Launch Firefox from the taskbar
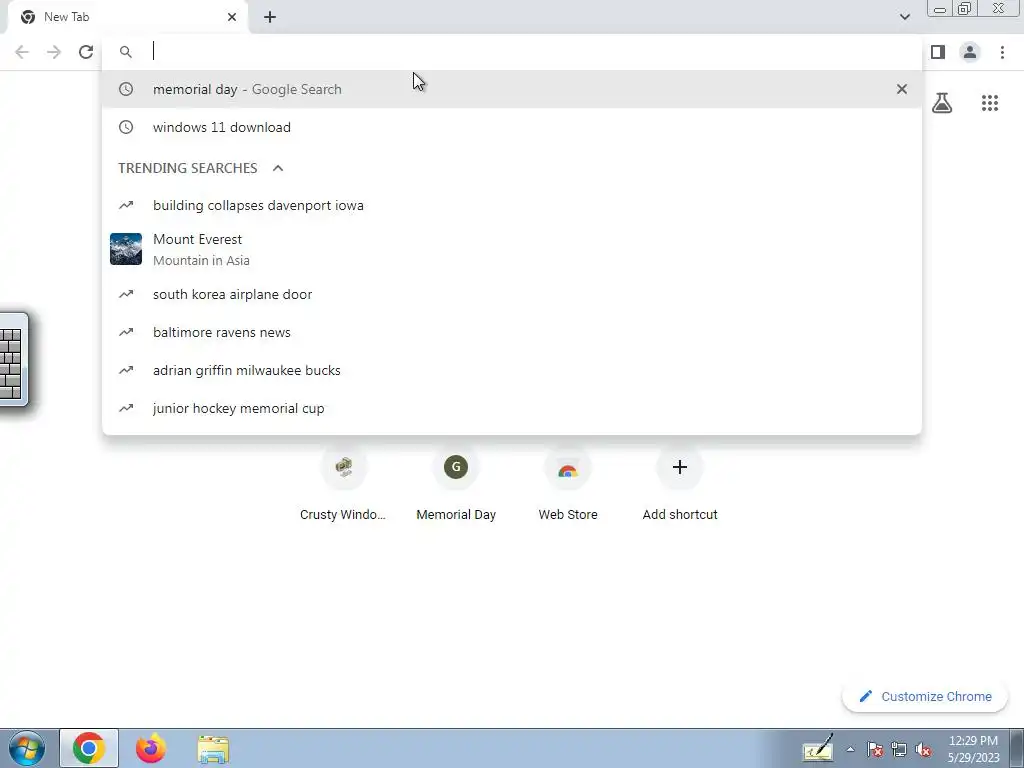Image resolution: width=1024 pixels, height=768 pixels. coord(151,749)
